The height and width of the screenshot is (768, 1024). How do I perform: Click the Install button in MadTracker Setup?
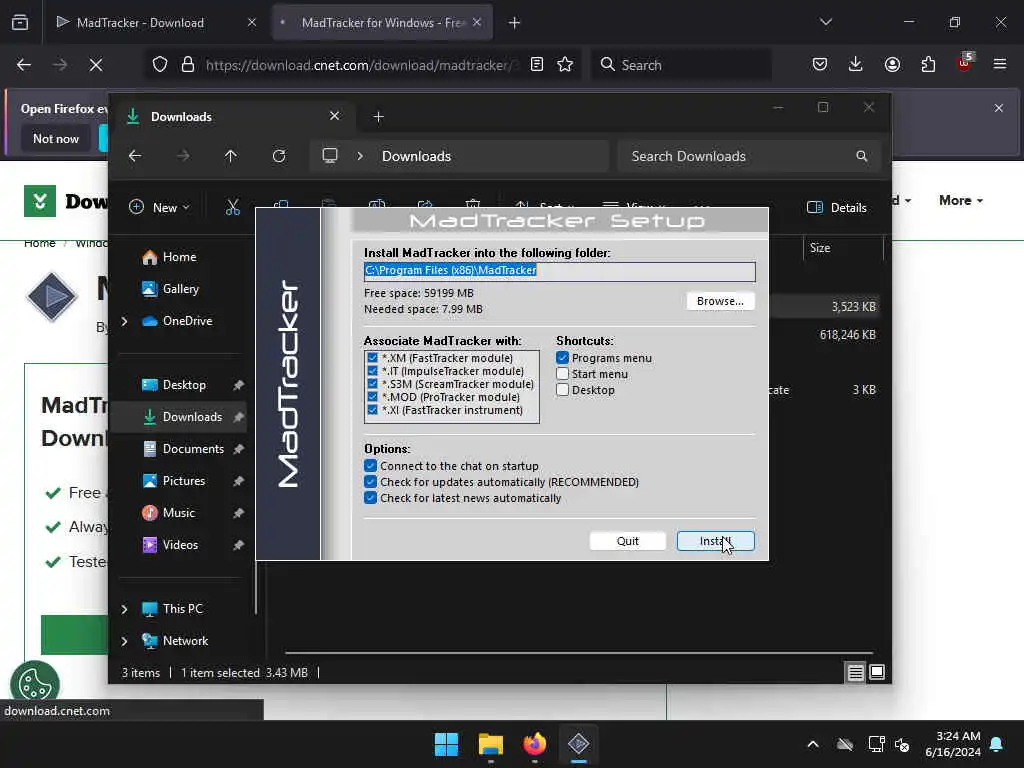click(716, 541)
